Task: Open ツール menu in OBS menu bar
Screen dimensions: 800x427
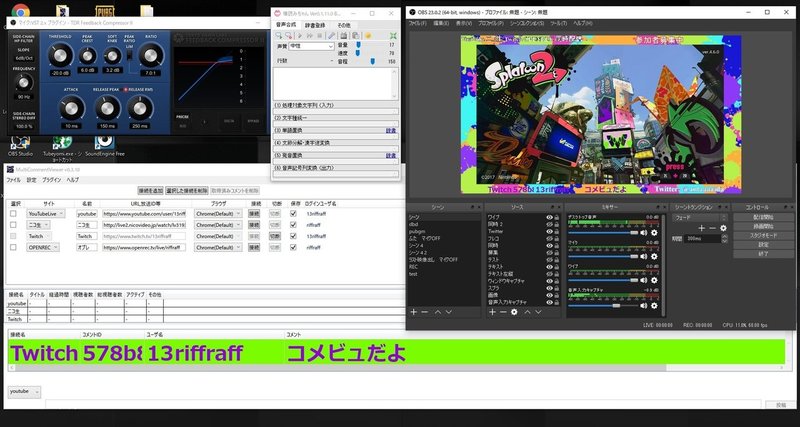Action: [x=558, y=23]
